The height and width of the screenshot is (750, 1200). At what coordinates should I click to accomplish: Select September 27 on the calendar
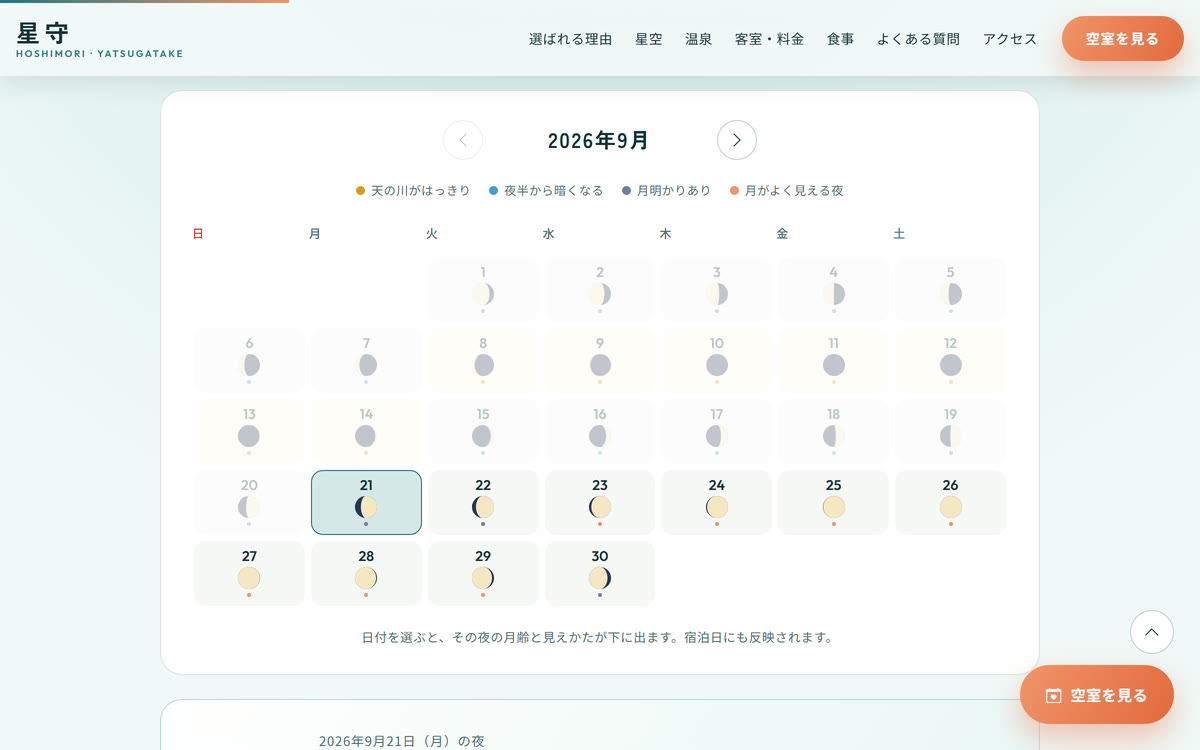249,573
